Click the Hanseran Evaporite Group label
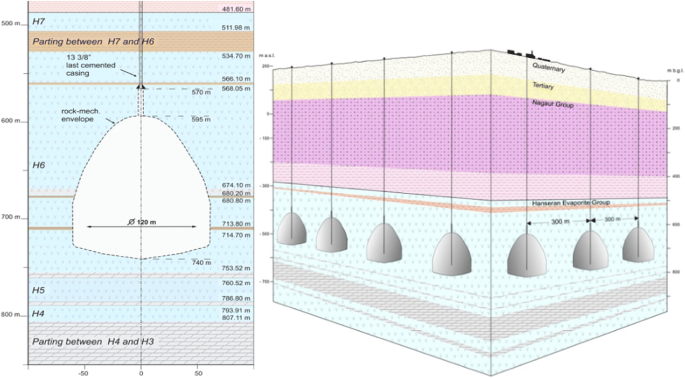685x378 pixels. (x=571, y=203)
